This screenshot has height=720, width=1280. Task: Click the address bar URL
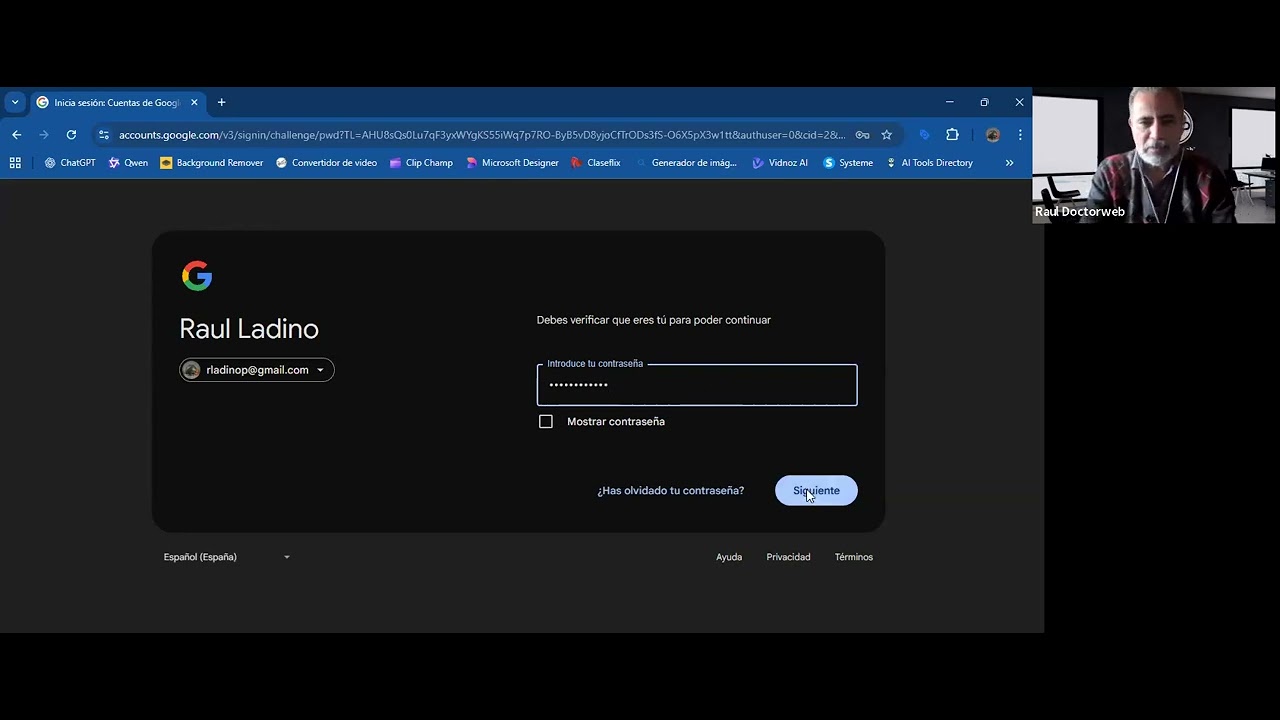point(481,135)
